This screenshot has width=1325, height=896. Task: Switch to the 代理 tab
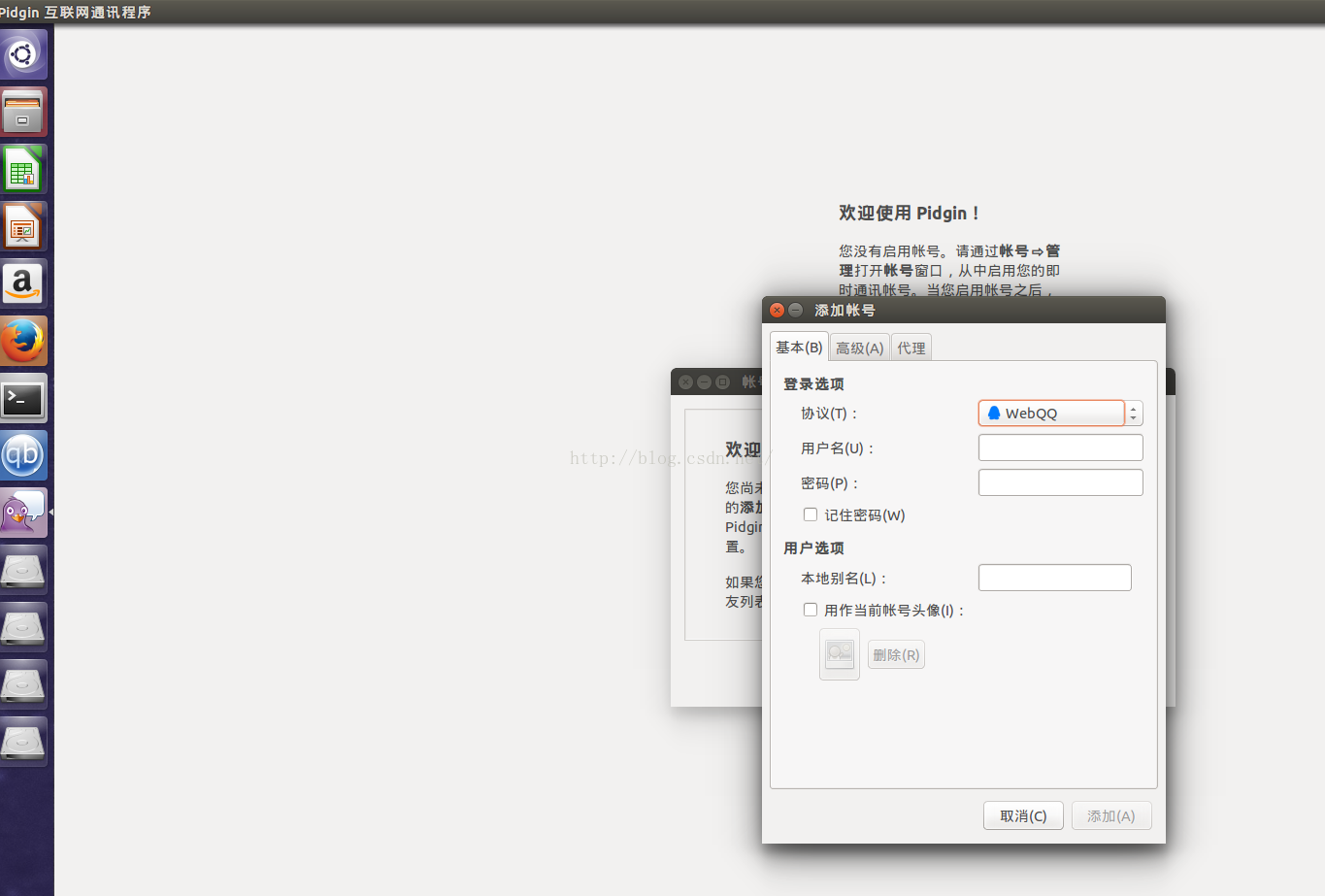911,348
